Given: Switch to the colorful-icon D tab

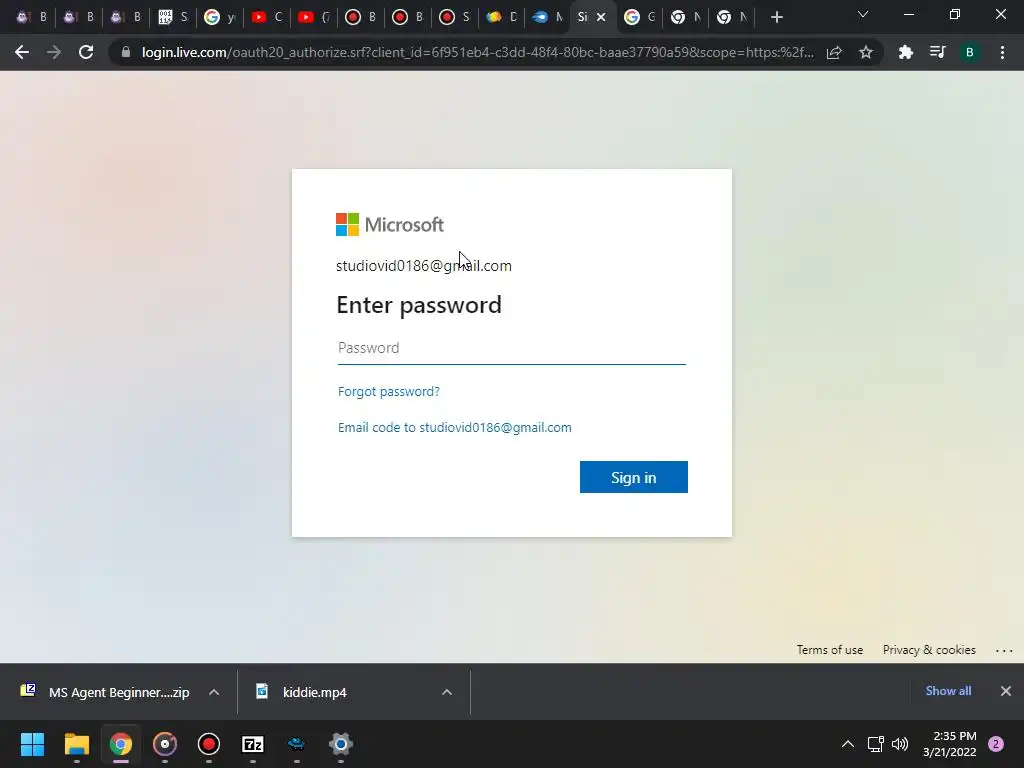Looking at the screenshot, I should pyautogui.click(x=502, y=17).
